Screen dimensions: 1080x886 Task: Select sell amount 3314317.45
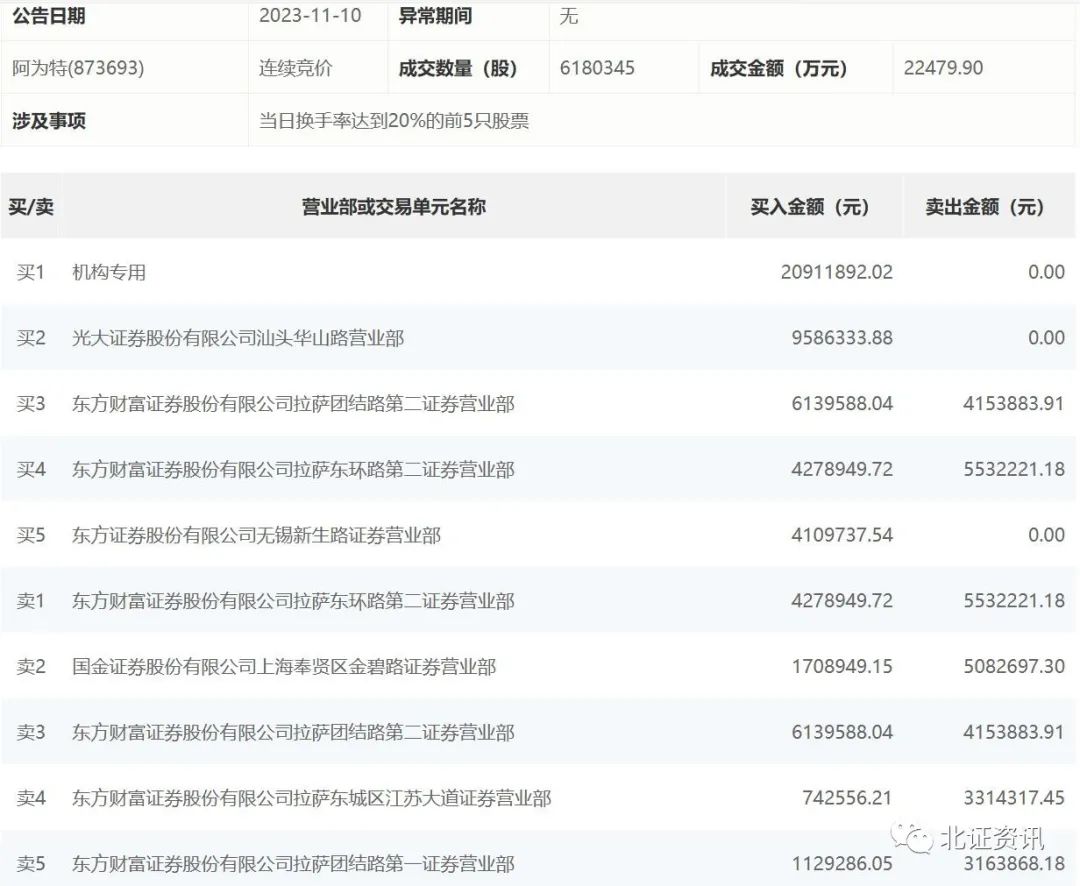click(x=1014, y=798)
